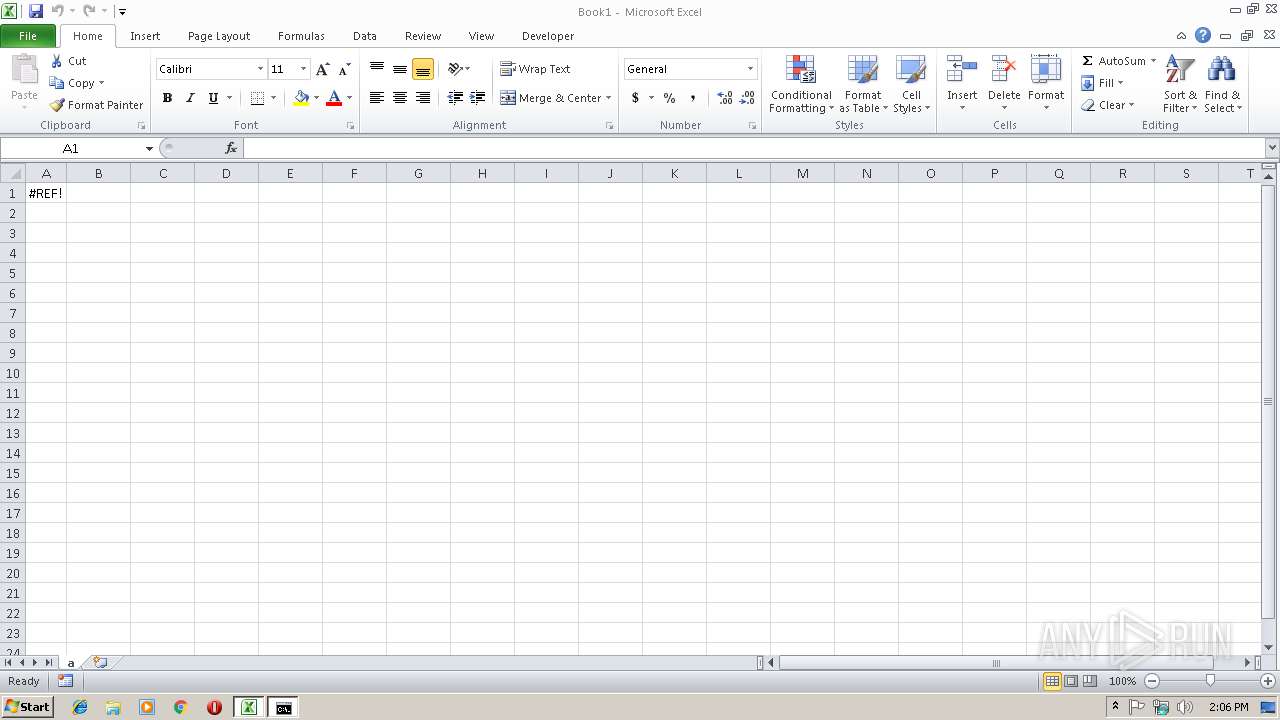Click the Fill button in Editing
This screenshot has height=720, width=1280.
(x=1101, y=83)
